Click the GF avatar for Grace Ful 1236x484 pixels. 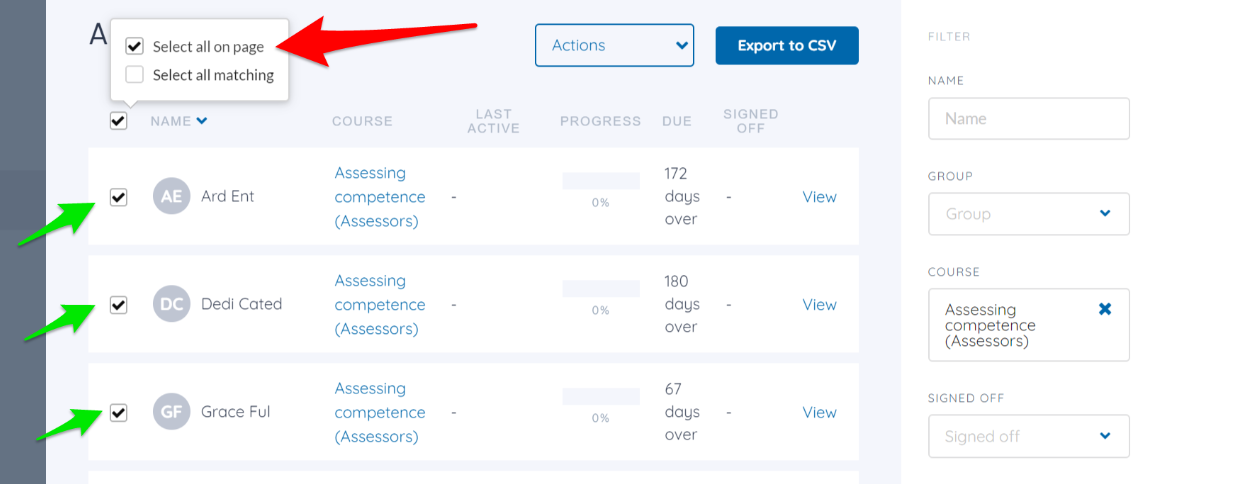tap(171, 412)
